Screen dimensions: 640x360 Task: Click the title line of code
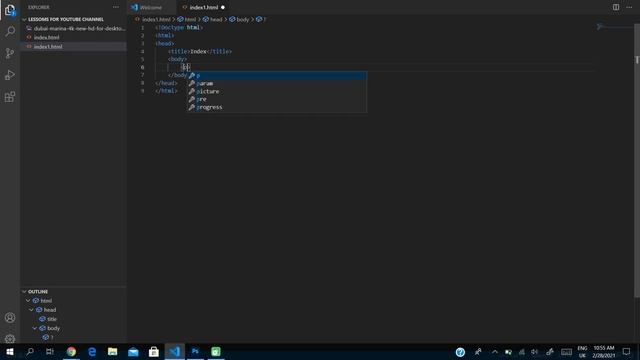[200, 51]
